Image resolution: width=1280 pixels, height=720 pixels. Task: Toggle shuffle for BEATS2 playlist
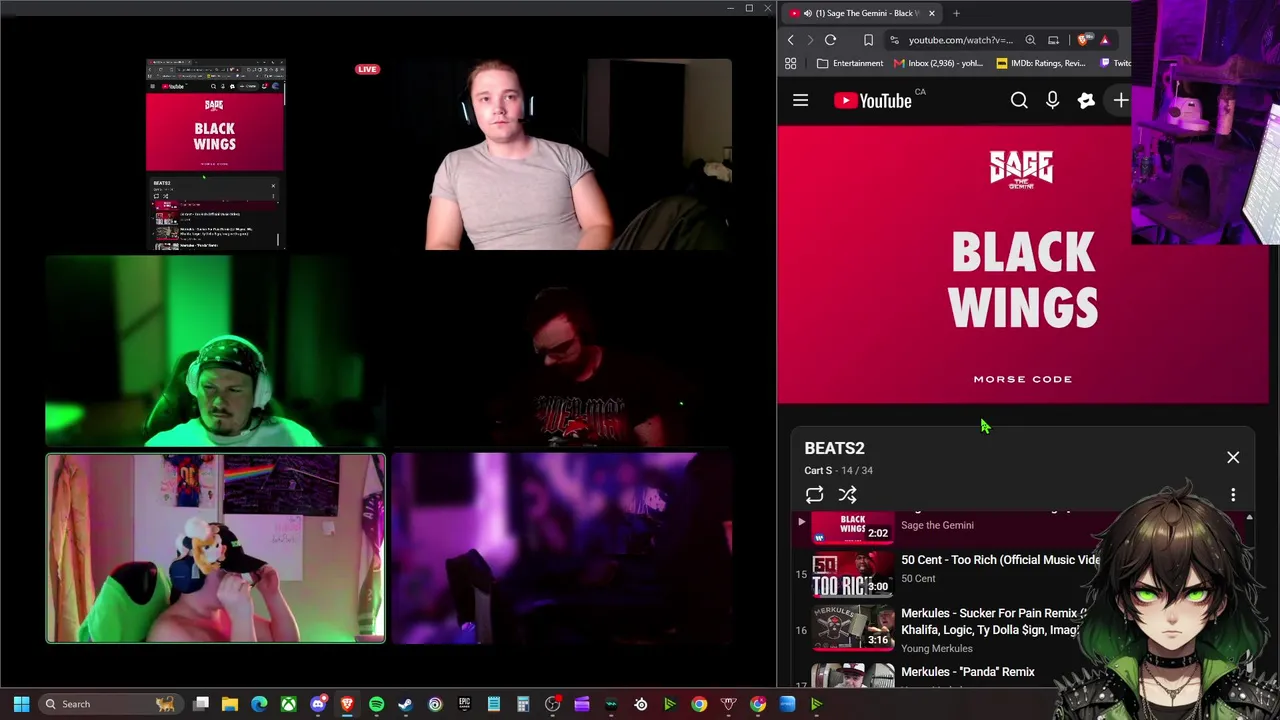coord(847,495)
